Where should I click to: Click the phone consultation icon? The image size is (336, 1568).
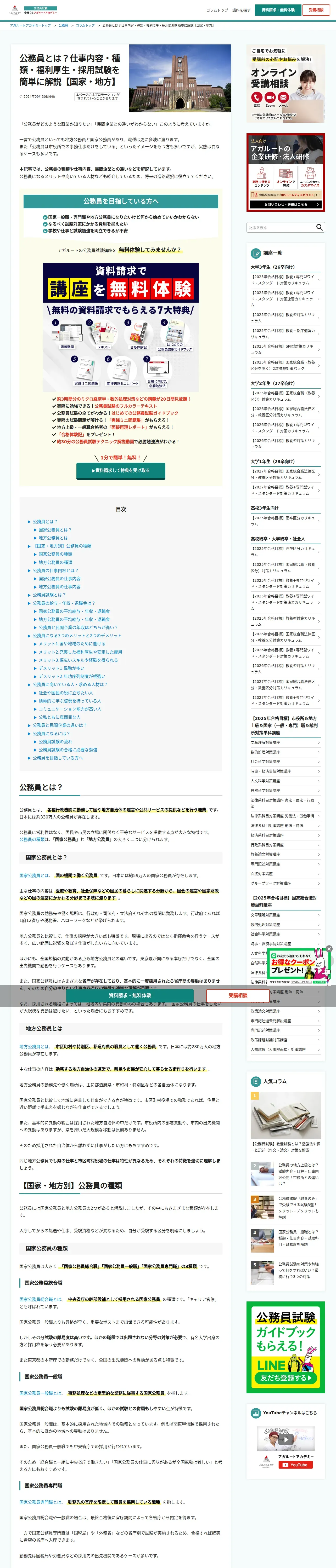257,97
